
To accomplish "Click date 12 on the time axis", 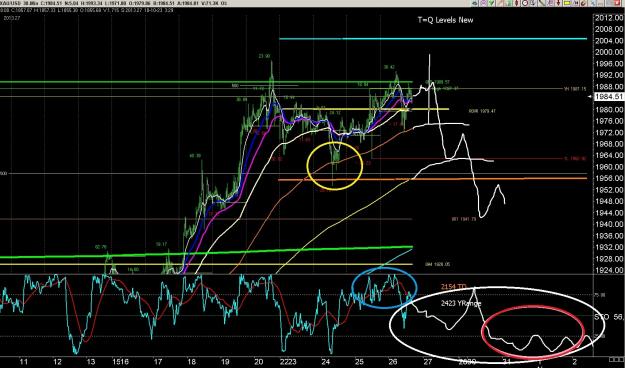I will point(57,362).
